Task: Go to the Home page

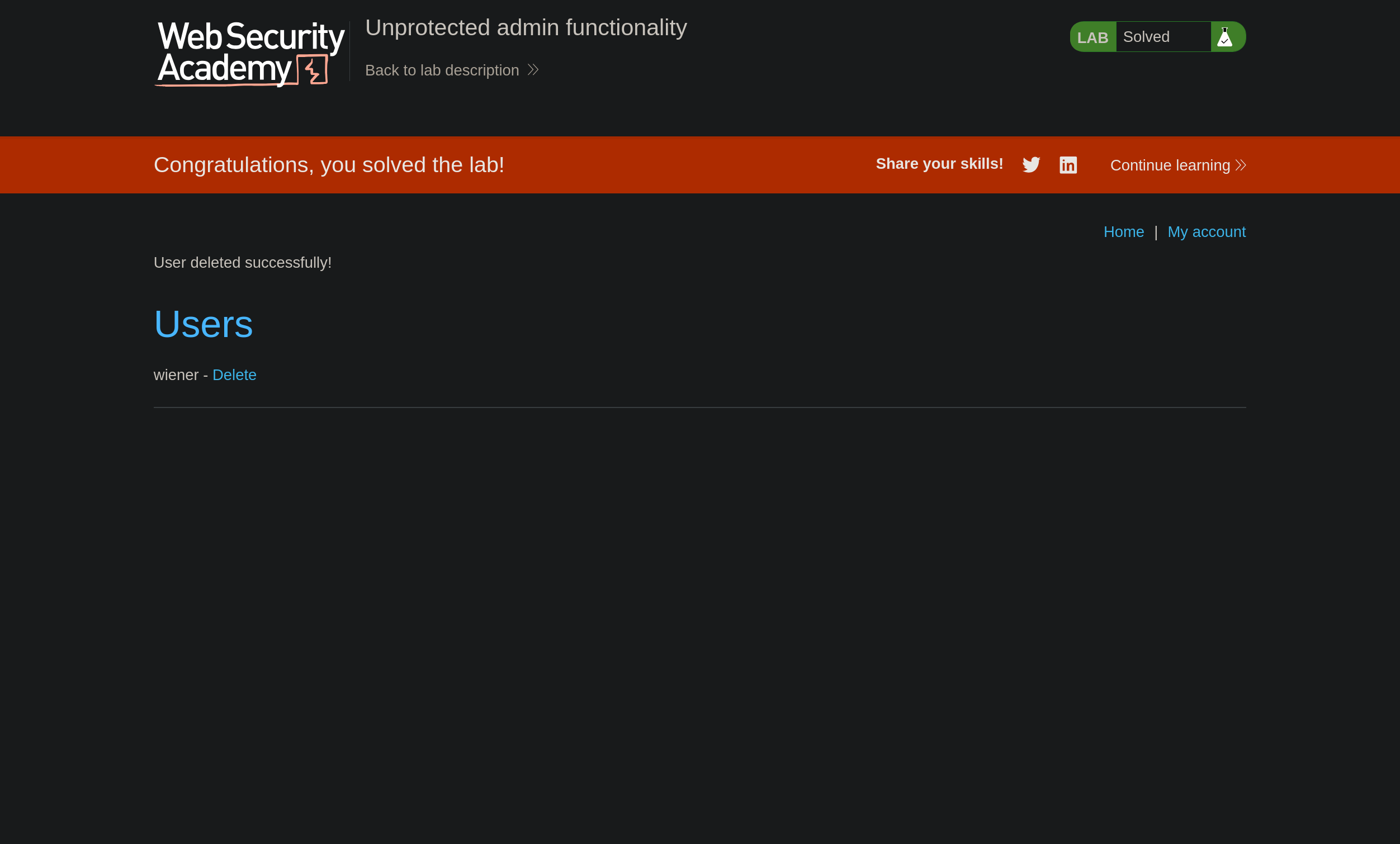Action: coord(1123,232)
